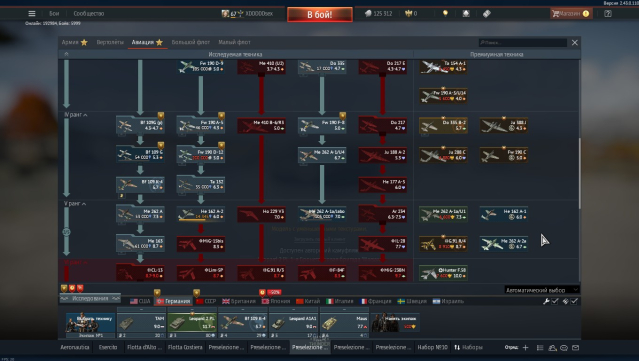Image resolution: width=639 pixels, height=361 pixels.
Task: Open the hamburger main menu
Action: pyautogui.click(x=32, y=13)
